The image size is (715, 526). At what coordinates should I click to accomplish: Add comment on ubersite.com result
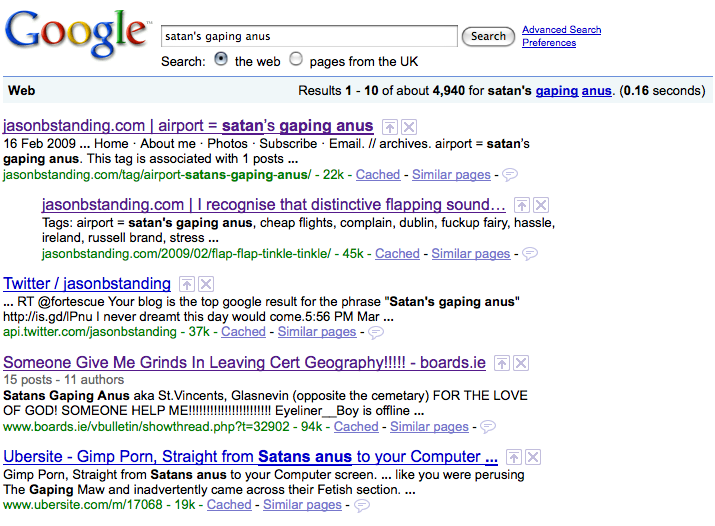point(362,505)
